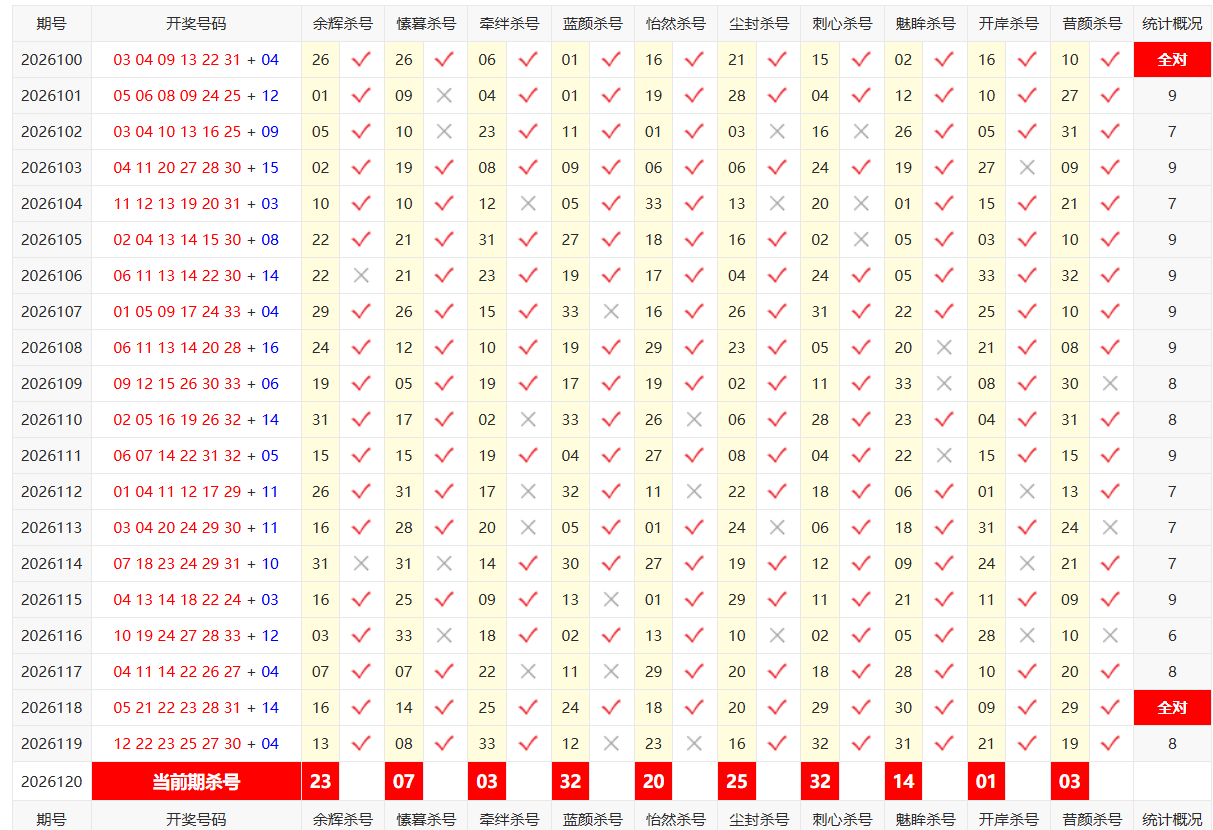Viewport: 1213px width, 830px height.
Task: Click the red 全对 badge in row 2026100
Action: [x=1172, y=60]
